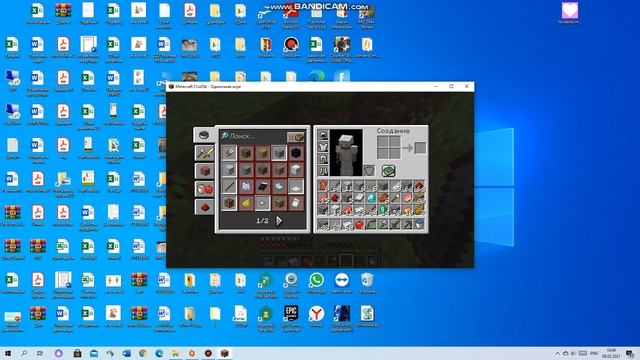The image size is (640, 360).
Task: Select the small white button recipe
Action: (262, 203)
